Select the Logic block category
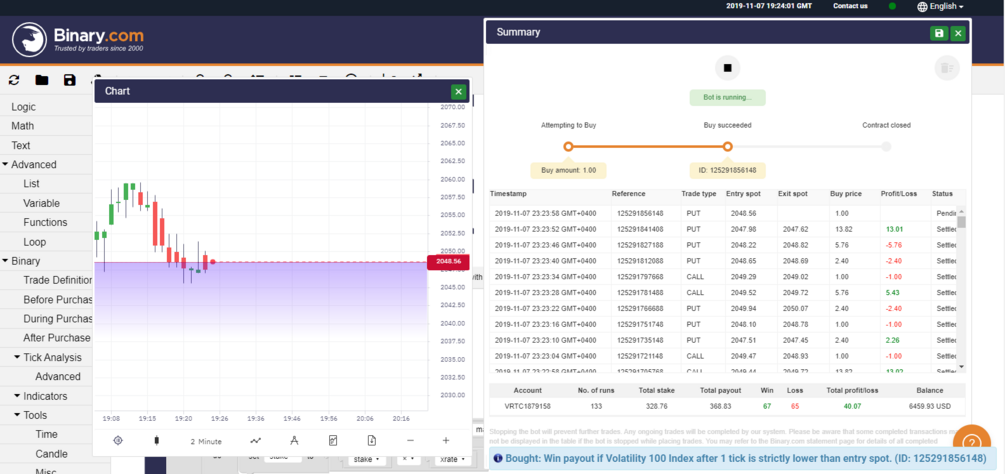Viewport: 1005px width, 474px height. (24, 107)
